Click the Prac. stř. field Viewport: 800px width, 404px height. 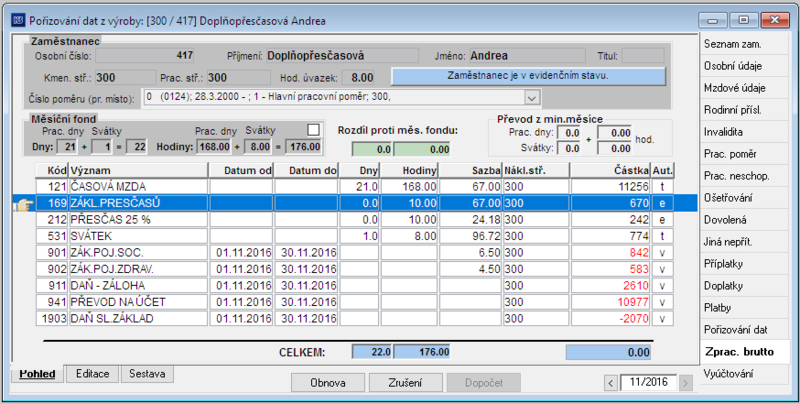[238, 78]
